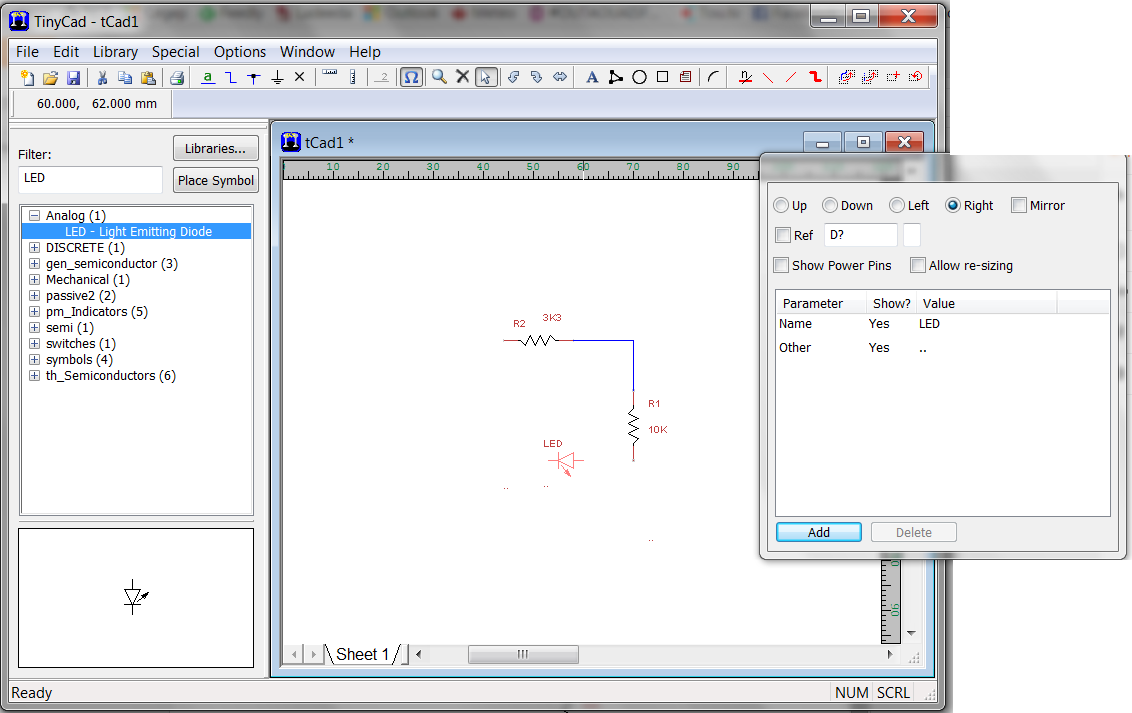This screenshot has width=1132, height=713.
Task: Pick the ellipse drawing tool
Action: pyautogui.click(x=640, y=77)
